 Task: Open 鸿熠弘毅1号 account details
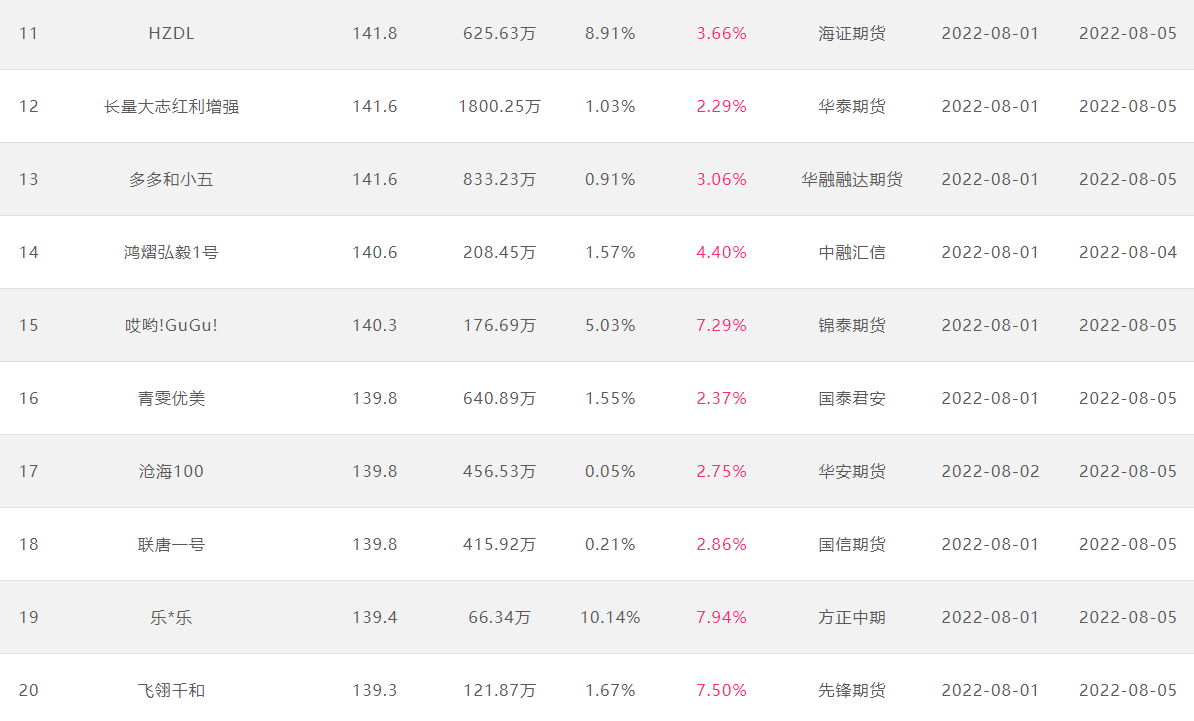pyautogui.click(x=171, y=252)
